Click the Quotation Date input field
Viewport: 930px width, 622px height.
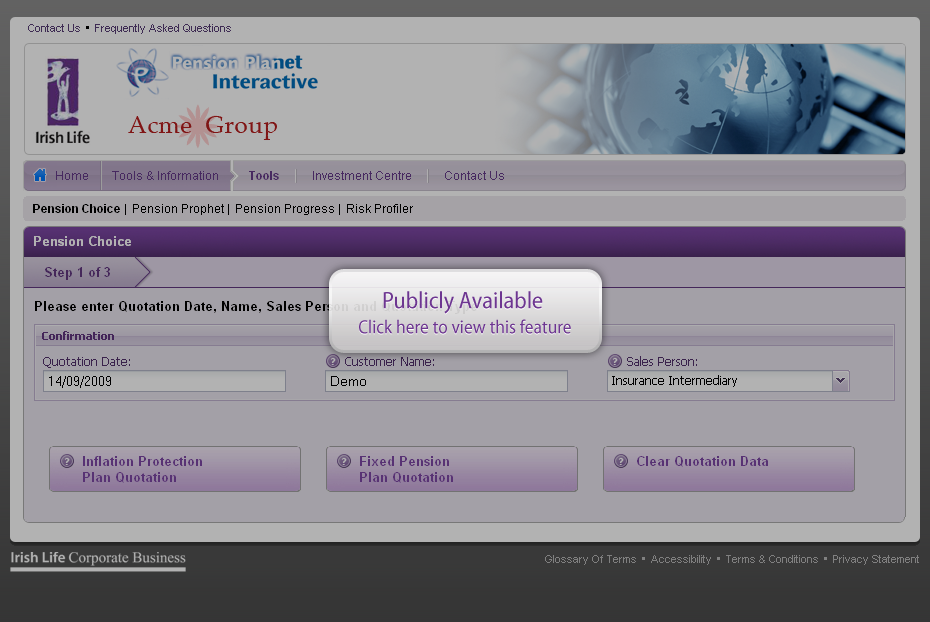[x=164, y=381]
